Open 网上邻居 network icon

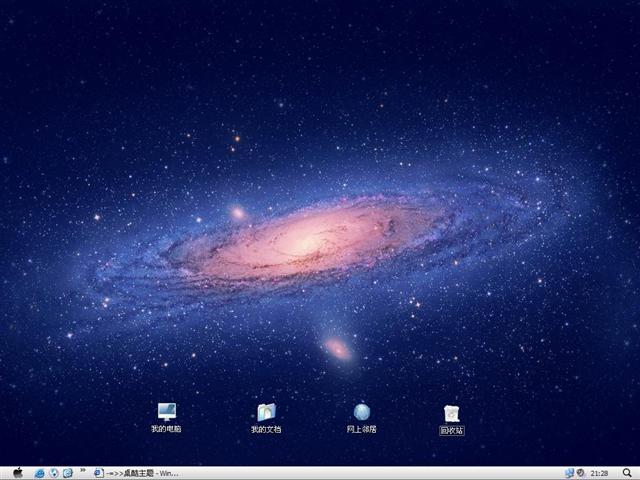[361, 412]
